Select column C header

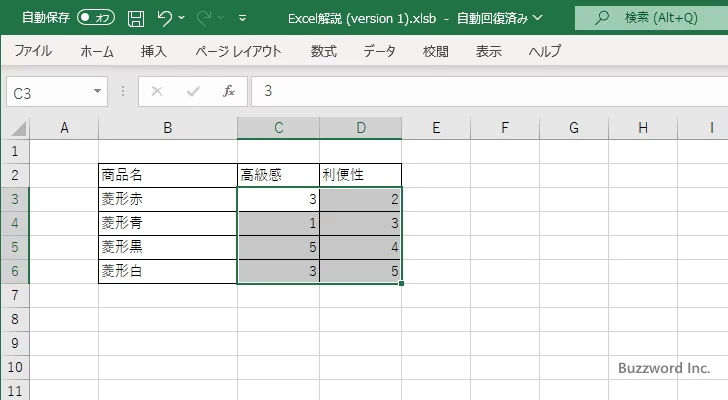click(x=278, y=128)
